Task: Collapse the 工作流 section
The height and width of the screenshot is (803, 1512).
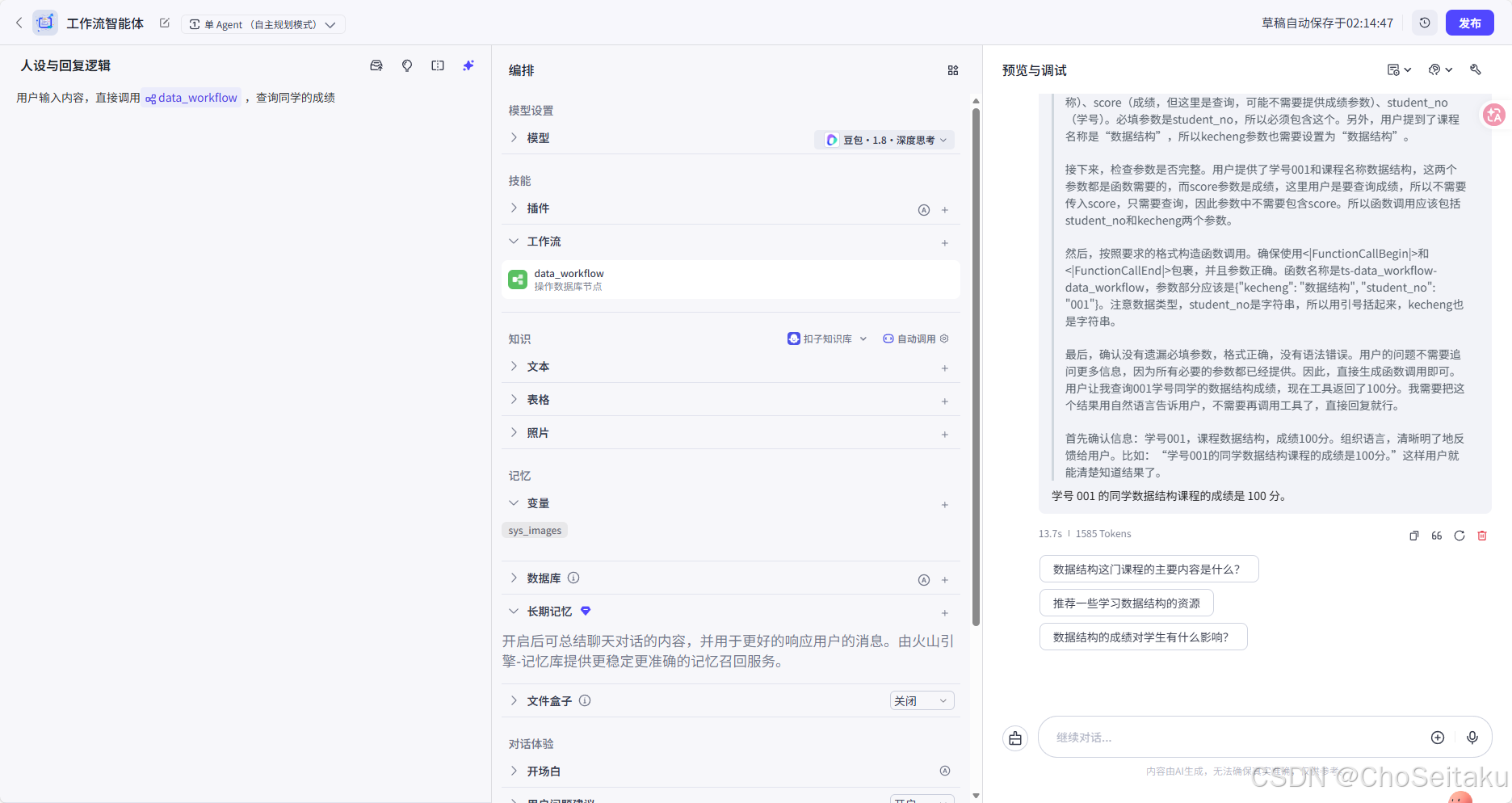Action: pos(514,242)
